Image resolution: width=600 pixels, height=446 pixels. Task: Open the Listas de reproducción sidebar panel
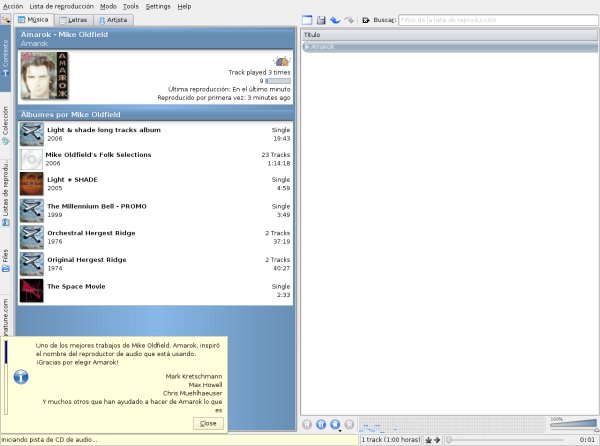[x=5, y=193]
